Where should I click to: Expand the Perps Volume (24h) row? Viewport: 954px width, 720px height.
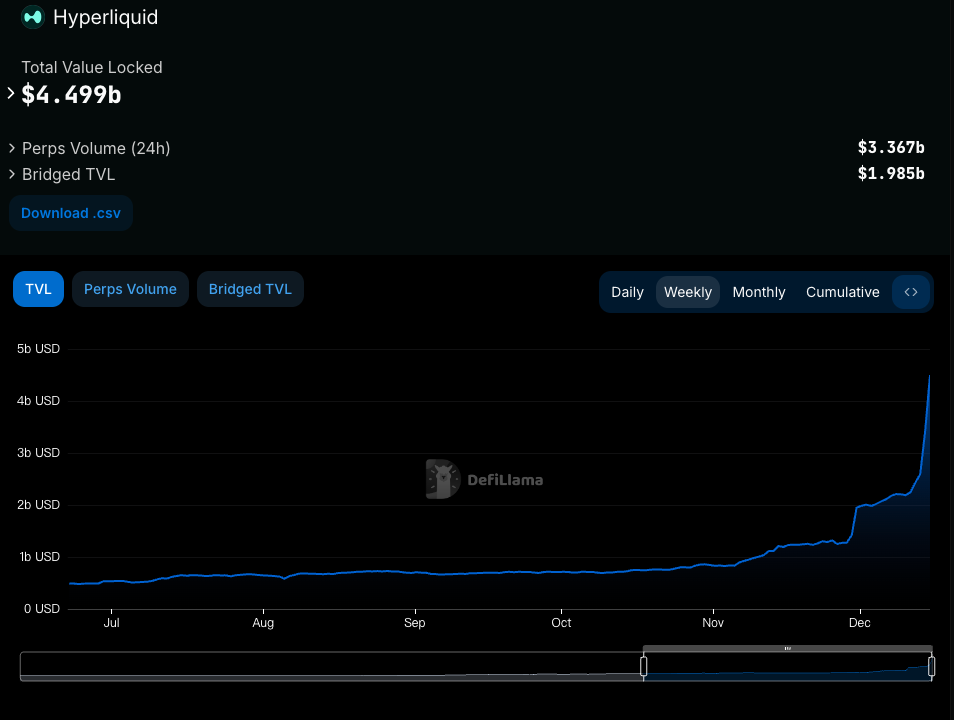[12, 148]
